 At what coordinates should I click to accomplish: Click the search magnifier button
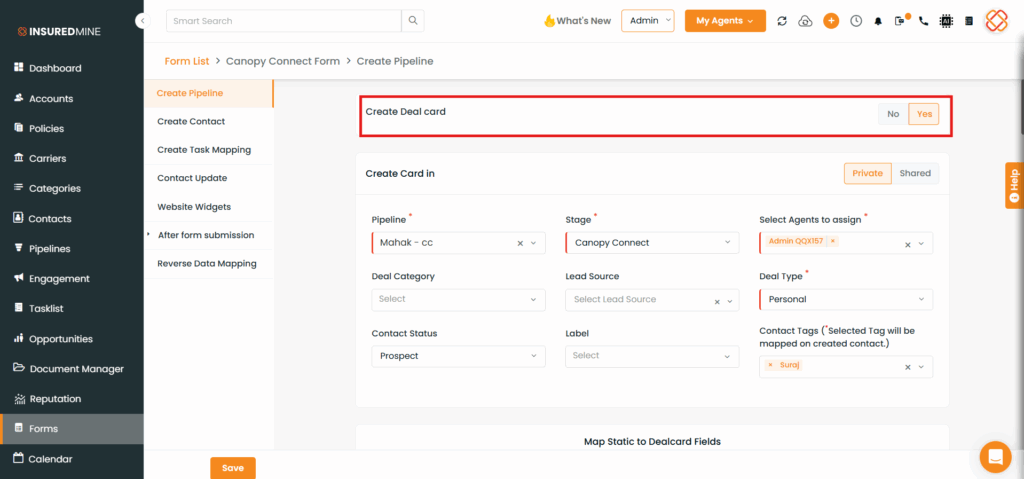tap(413, 21)
